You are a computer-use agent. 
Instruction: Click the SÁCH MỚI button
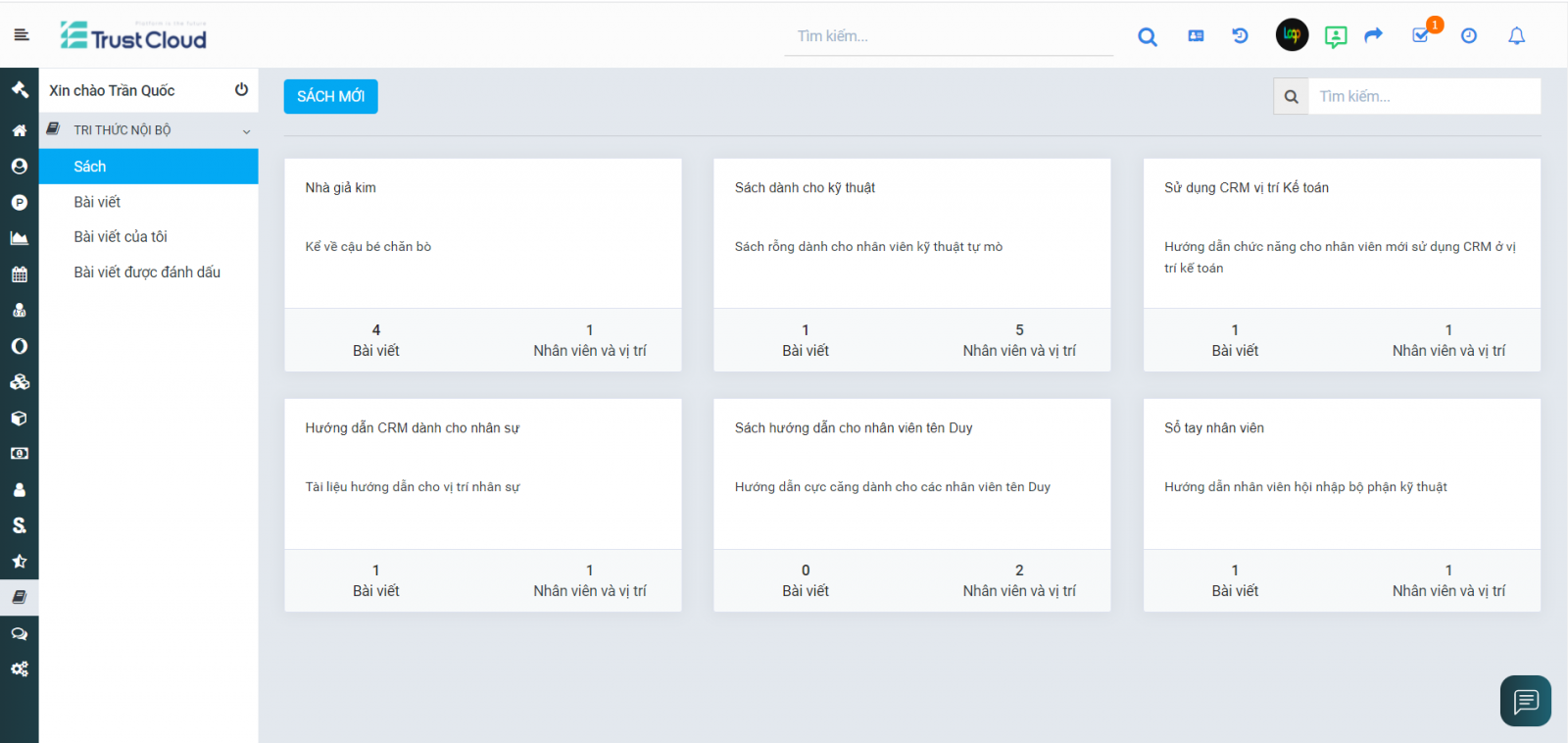(330, 96)
